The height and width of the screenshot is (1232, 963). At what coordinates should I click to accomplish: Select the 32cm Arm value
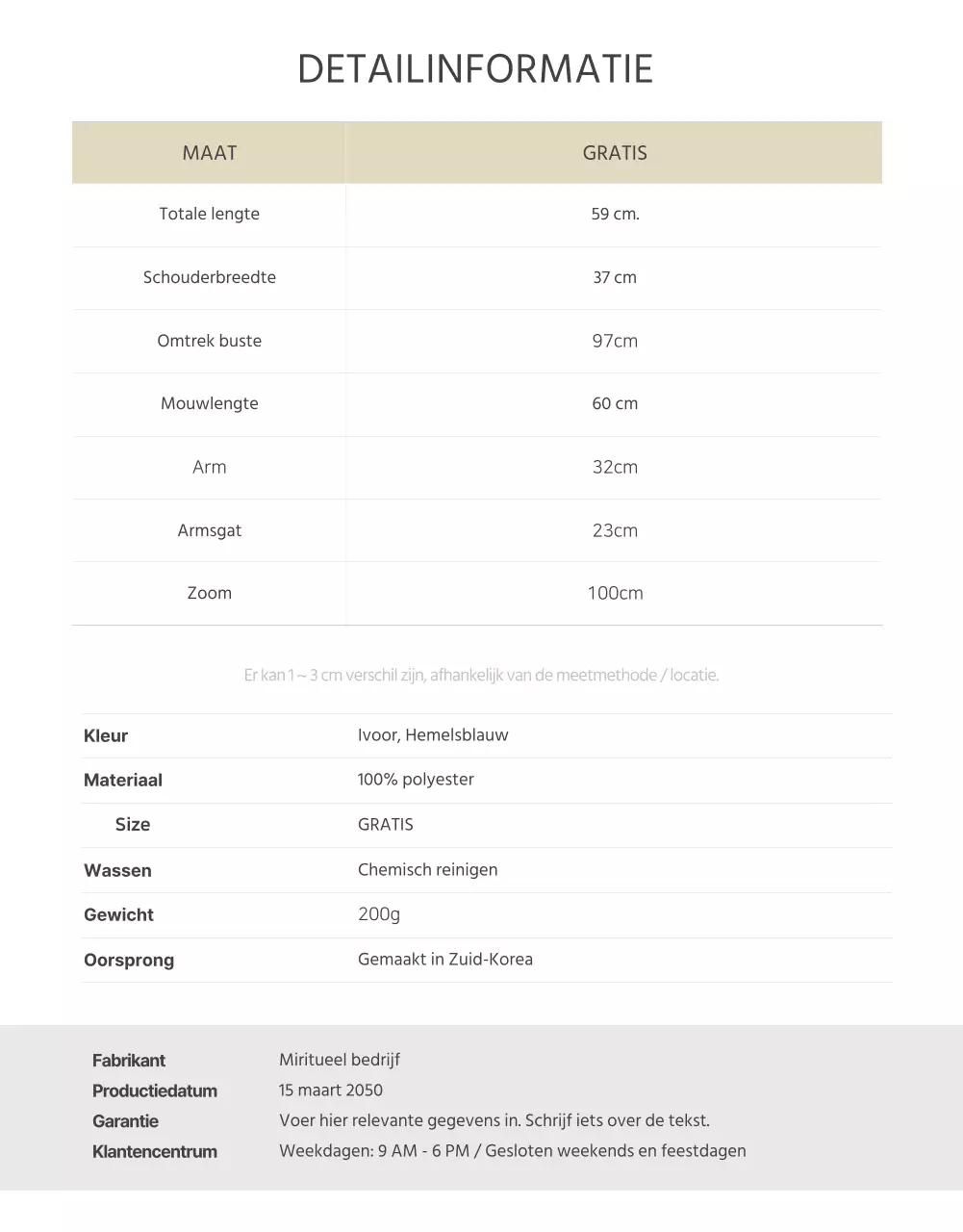615,467
